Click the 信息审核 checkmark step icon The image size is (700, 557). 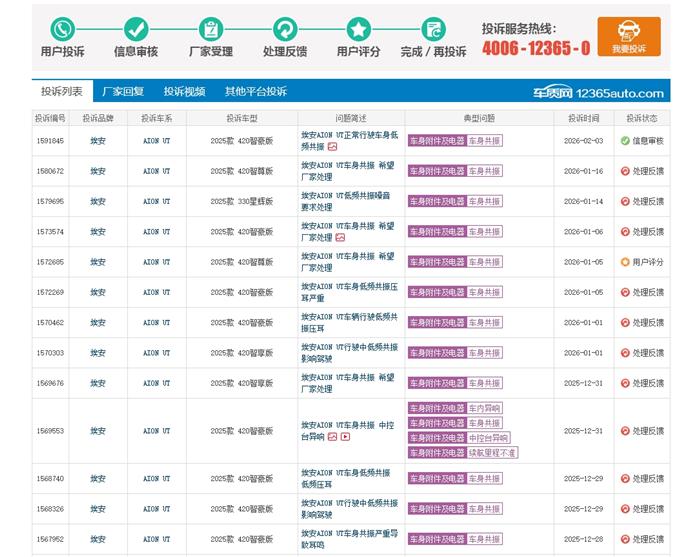click(x=136, y=29)
